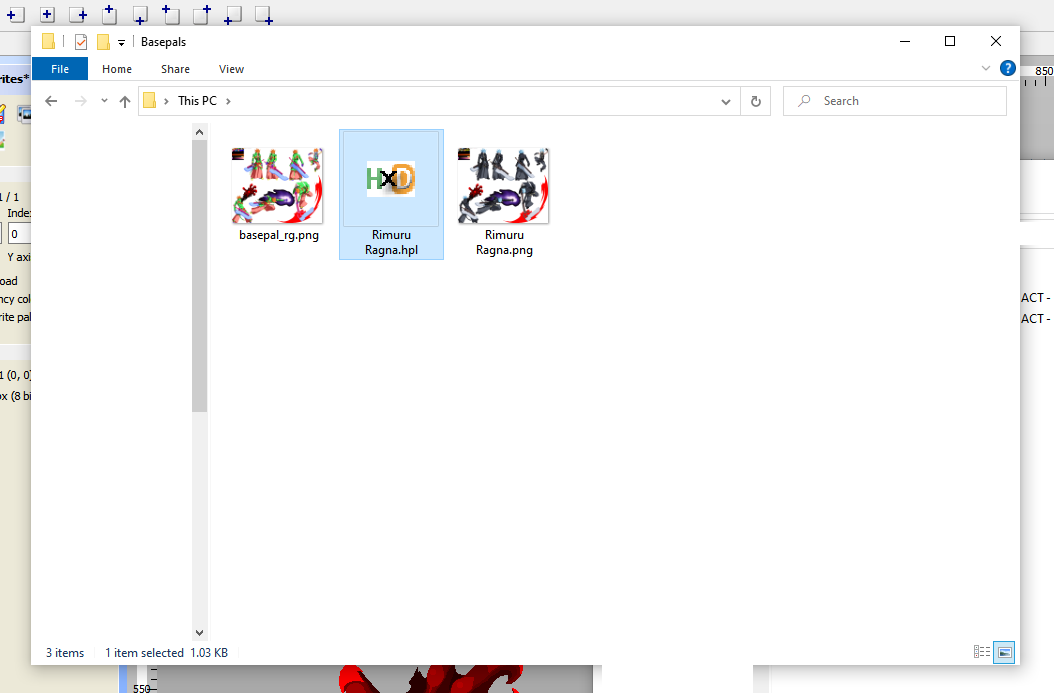This screenshot has width=1054, height=693.
Task: Click the bottom-center axis alignment icon in background toolbar
Action: tap(140, 15)
